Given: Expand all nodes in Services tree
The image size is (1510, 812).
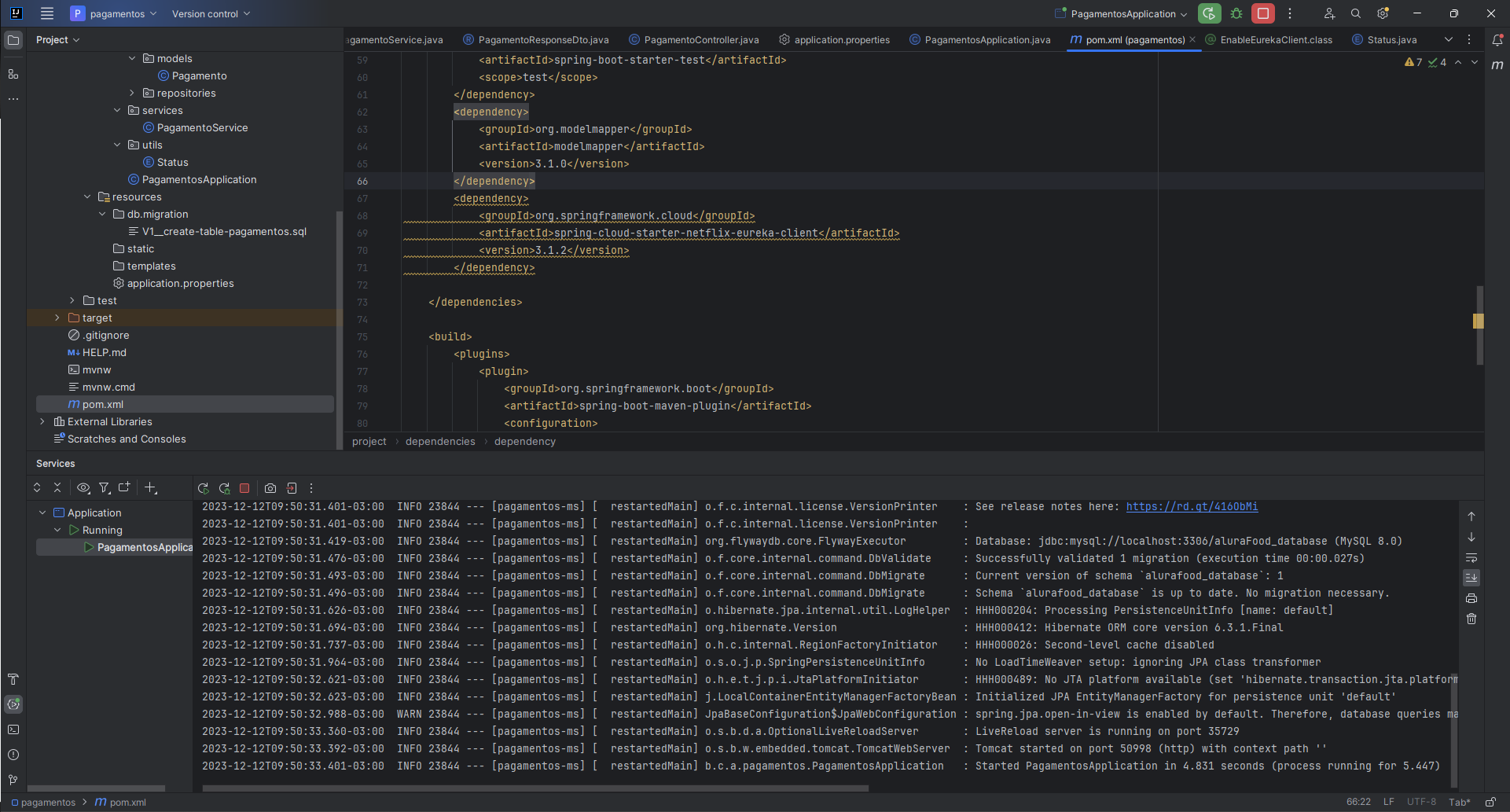Looking at the screenshot, I should (37, 488).
